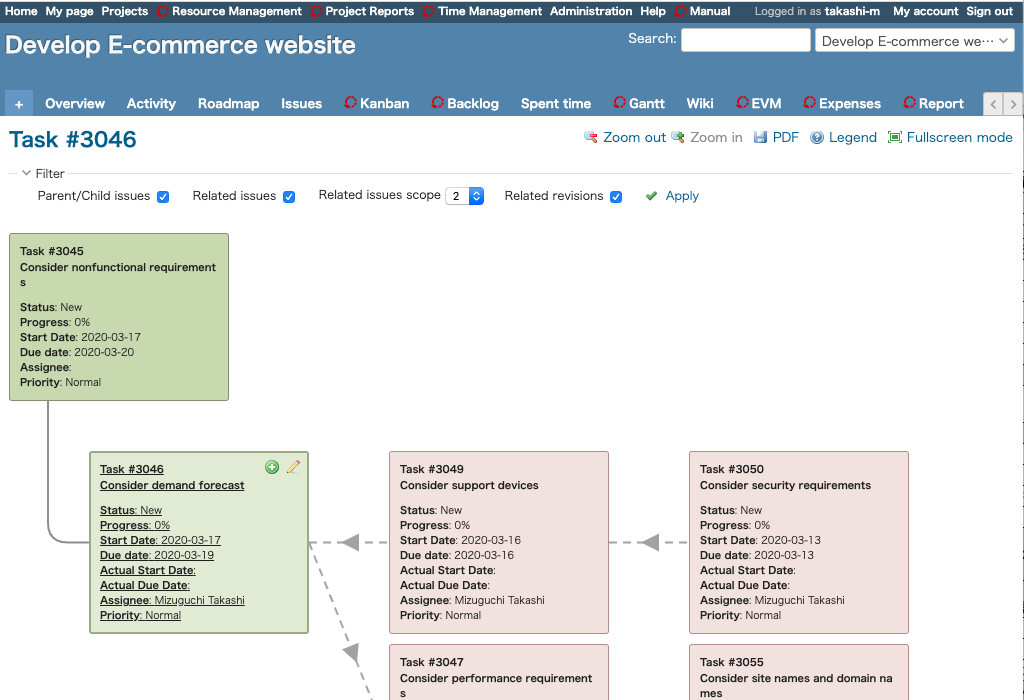Image resolution: width=1024 pixels, height=700 pixels.
Task: Click the Consider security requirements text
Action: pyautogui.click(x=785, y=486)
